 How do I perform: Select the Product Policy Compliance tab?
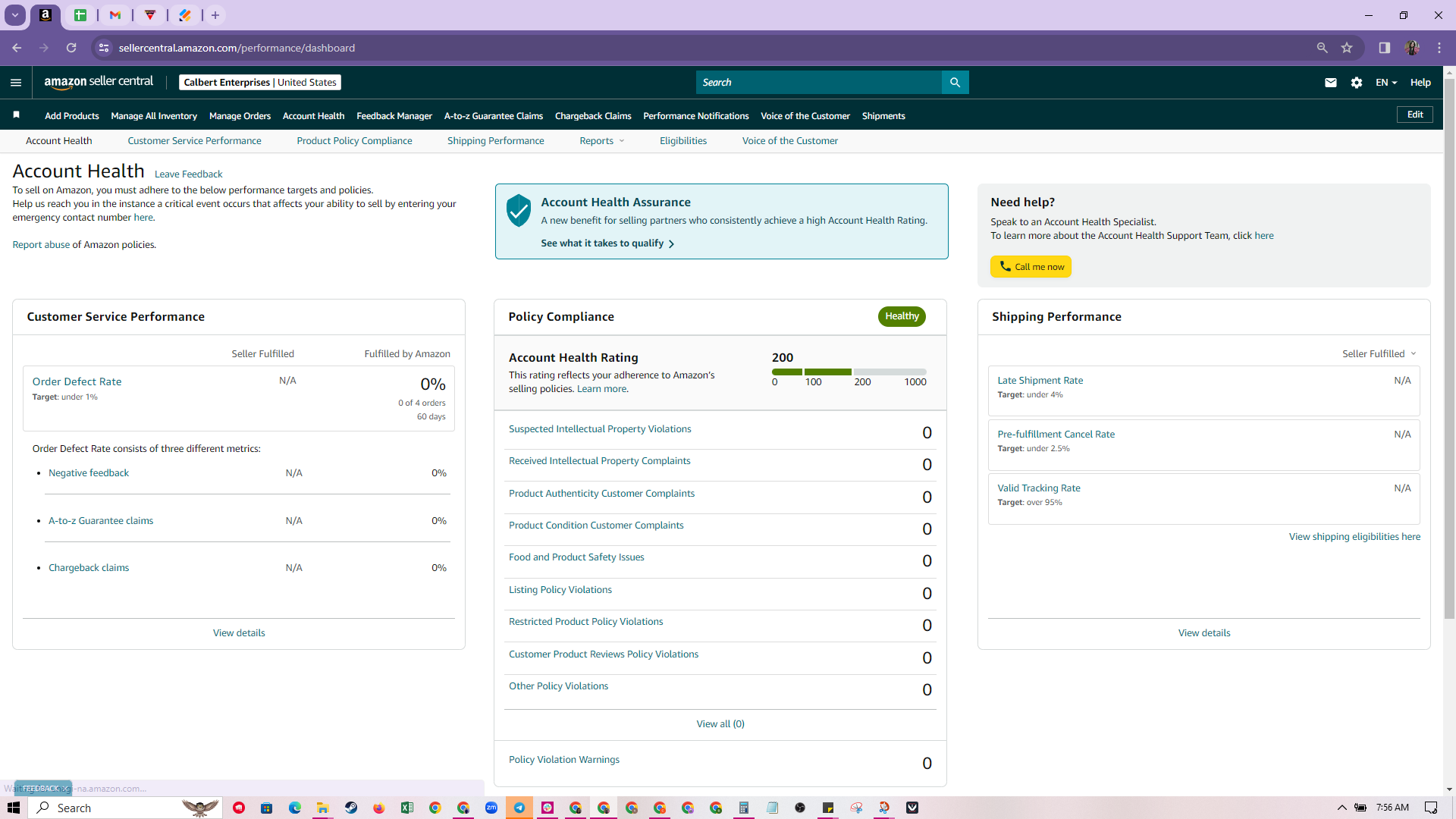point(354,141)
